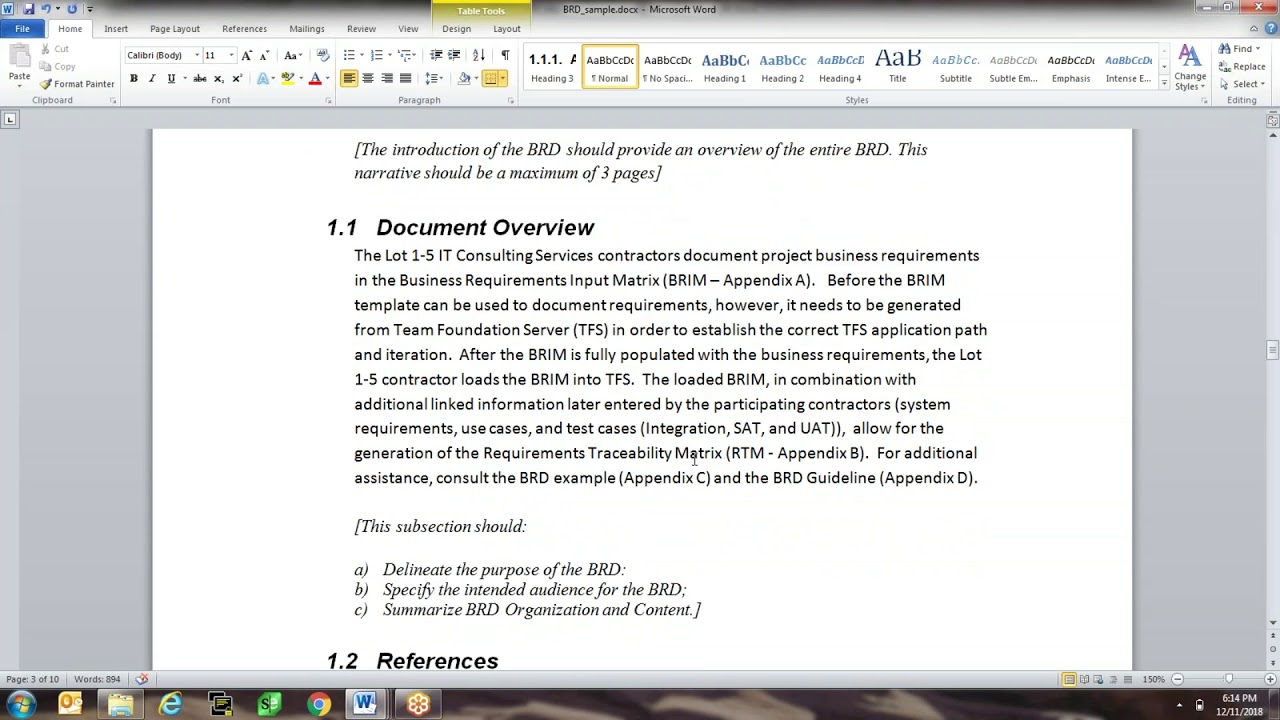The width and height of the screenshot is (1280, 720).
Task: Open Word Help
Action: [1270, 29]
